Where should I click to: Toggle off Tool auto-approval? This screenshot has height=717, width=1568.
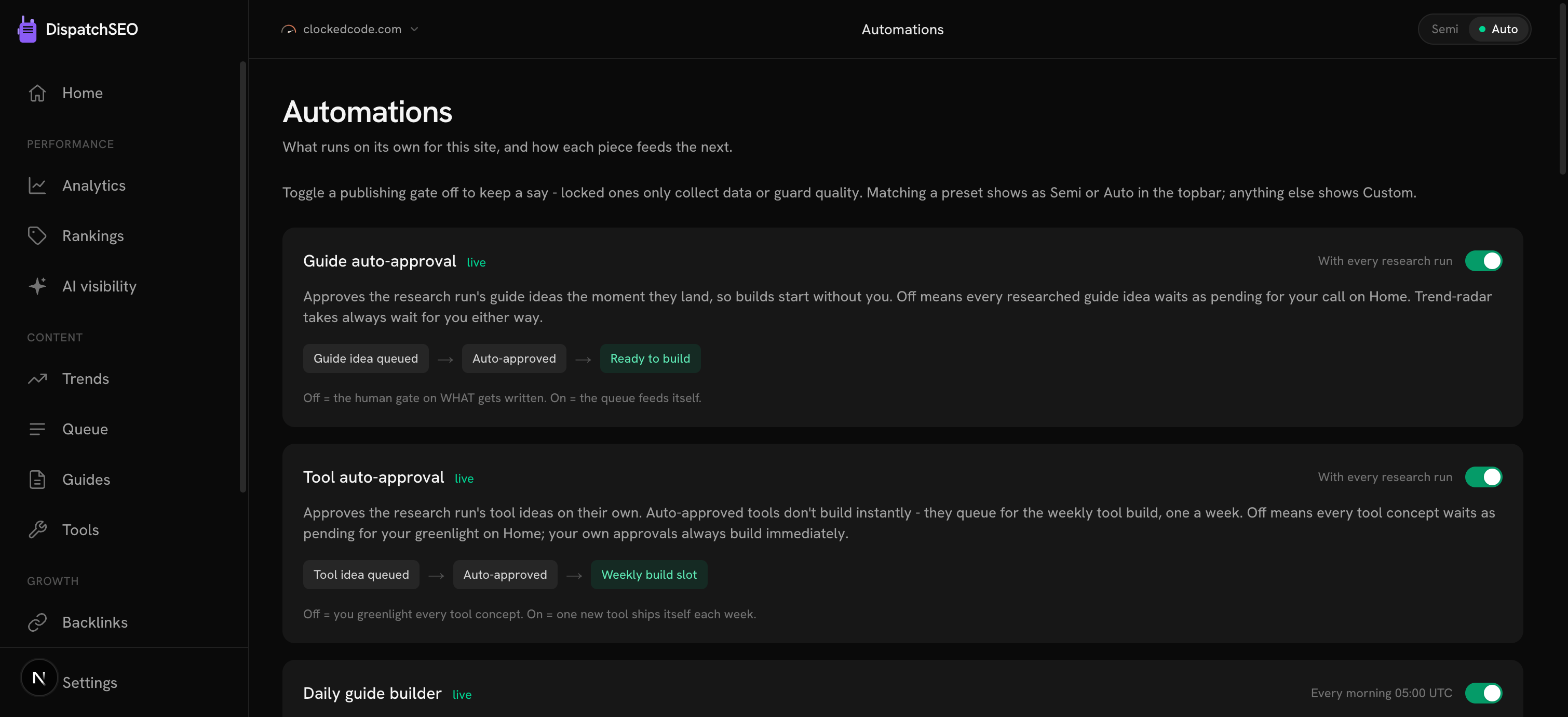tap(1483, 477)
